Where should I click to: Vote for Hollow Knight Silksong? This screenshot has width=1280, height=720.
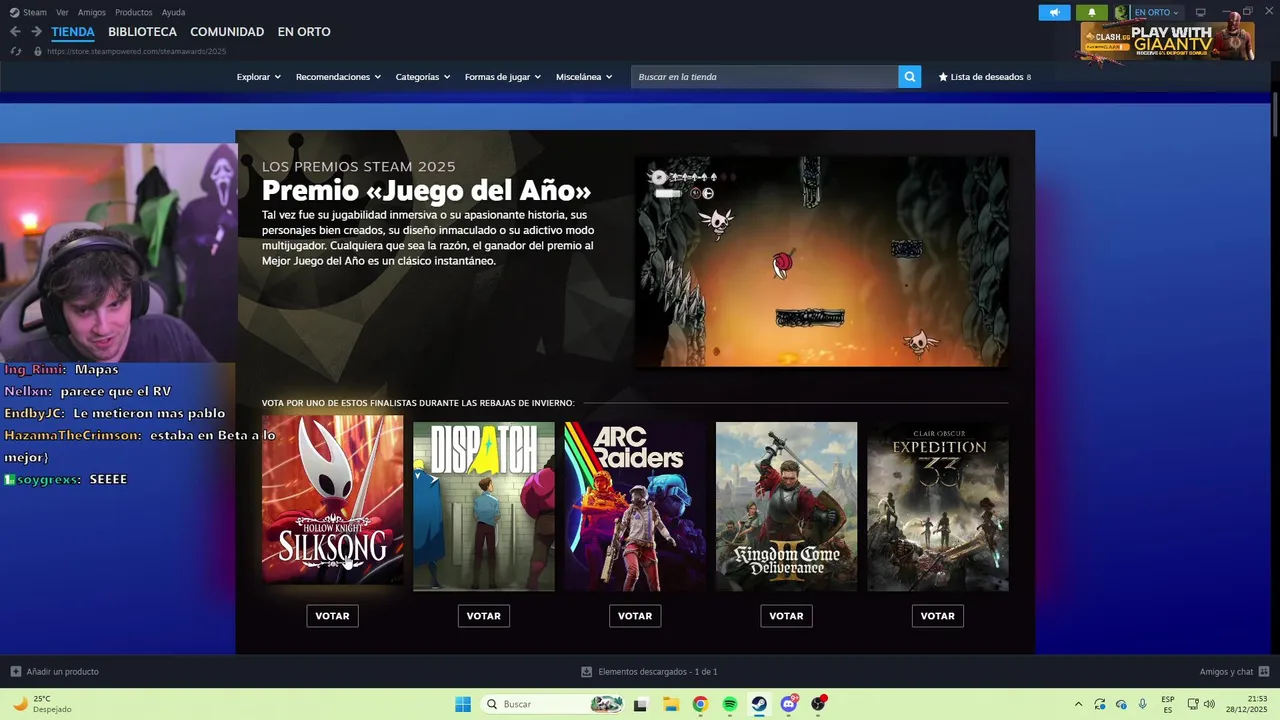(332, 616)
